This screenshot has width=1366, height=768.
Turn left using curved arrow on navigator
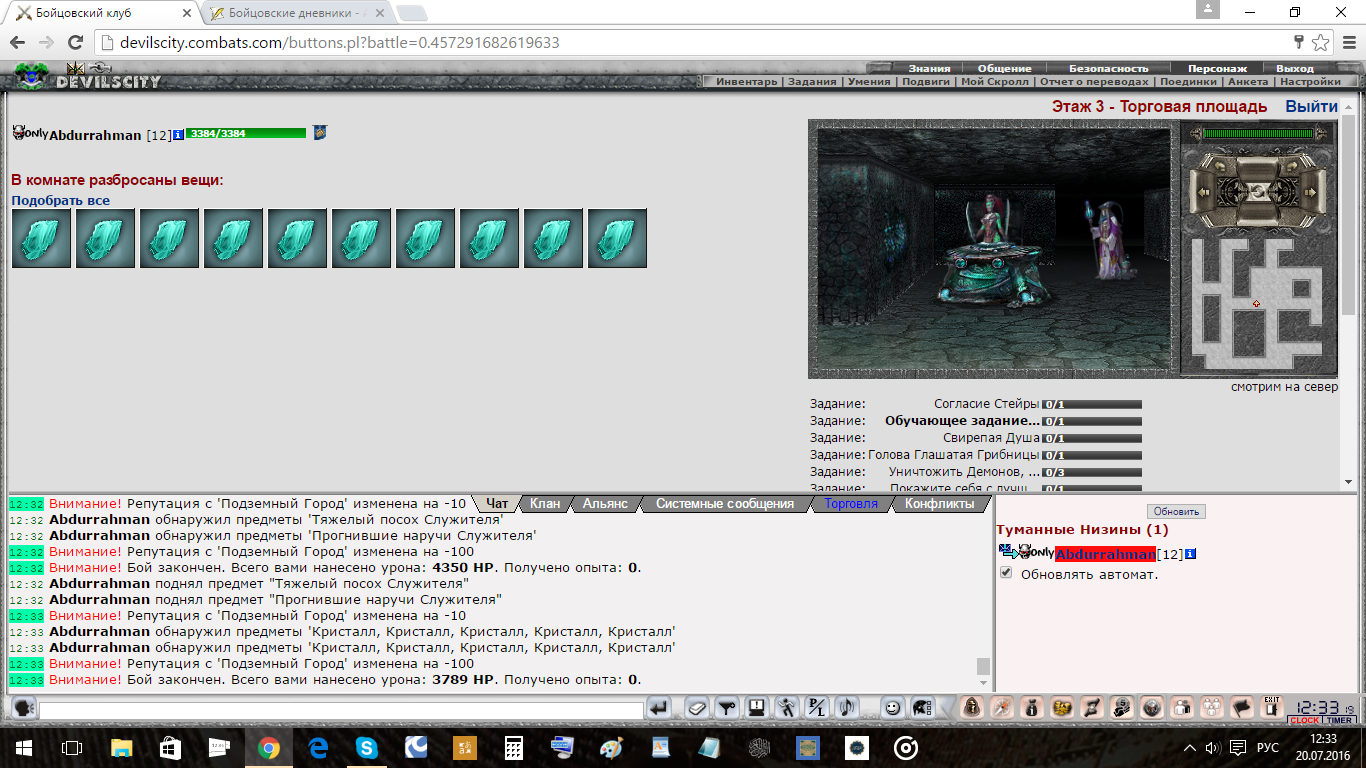pyautogui.click(x=1220, y=166)
